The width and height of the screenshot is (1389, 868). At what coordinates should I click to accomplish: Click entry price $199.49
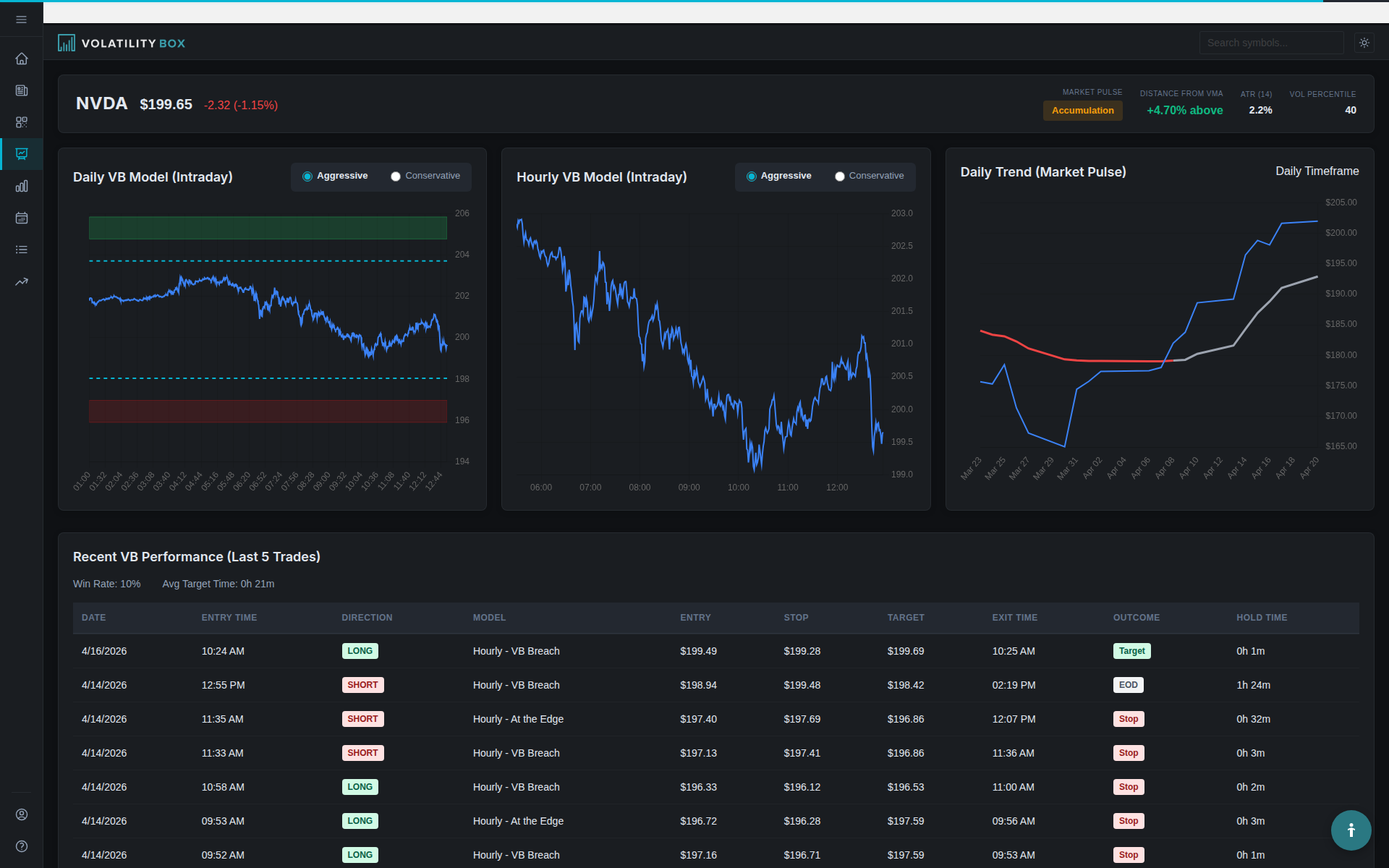698,651
